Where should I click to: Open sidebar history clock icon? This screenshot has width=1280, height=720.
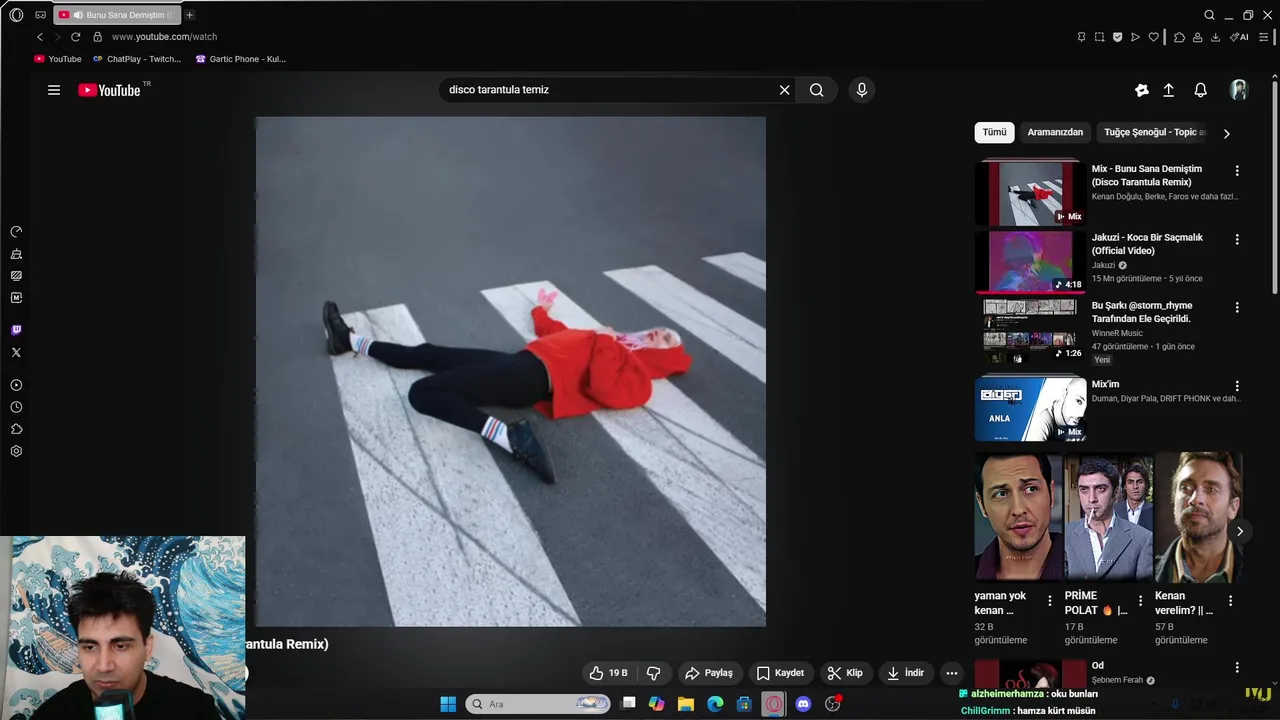pos(16,407)
